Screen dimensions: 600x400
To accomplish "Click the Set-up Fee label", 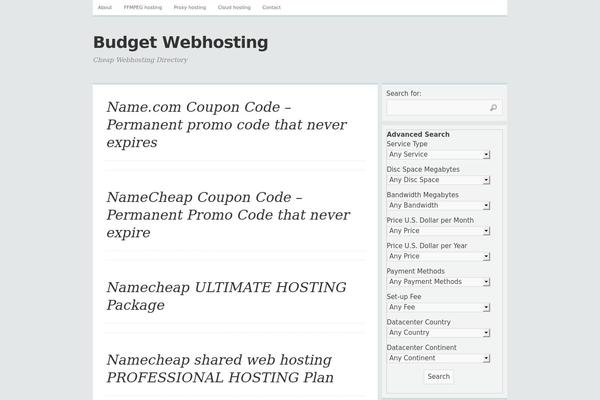I will 404,297.
